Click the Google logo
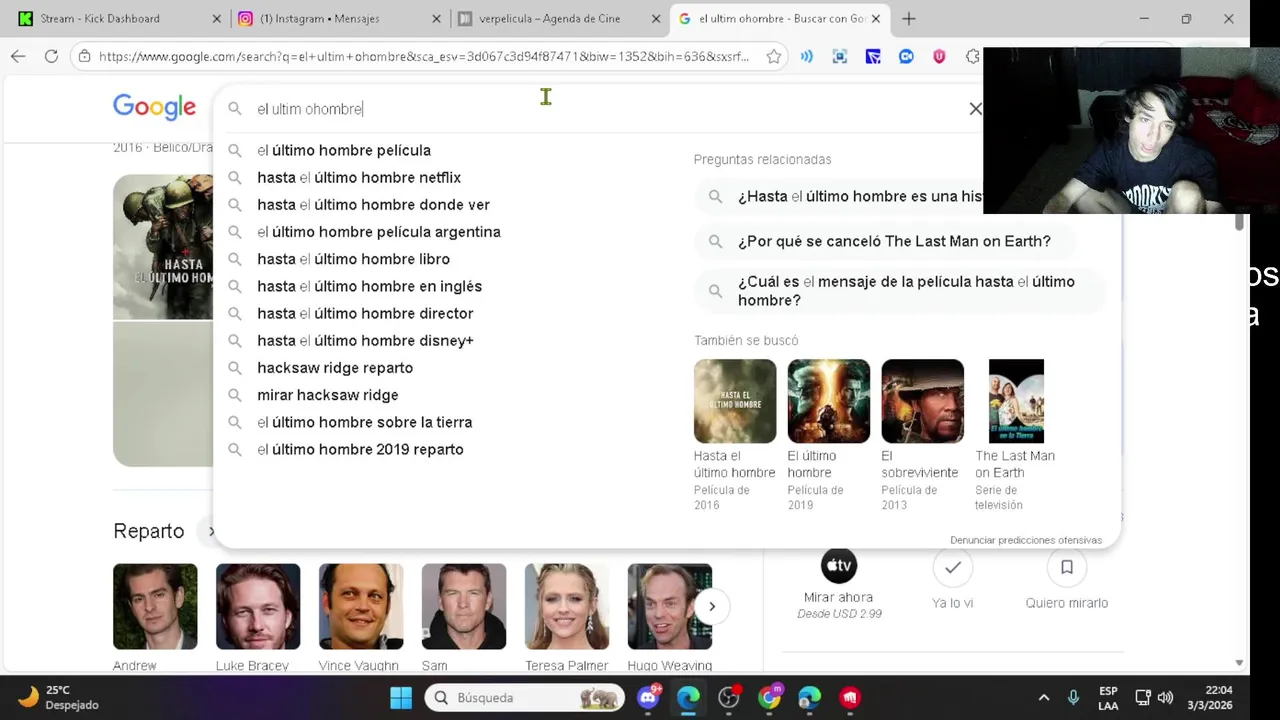 point(154,107)
